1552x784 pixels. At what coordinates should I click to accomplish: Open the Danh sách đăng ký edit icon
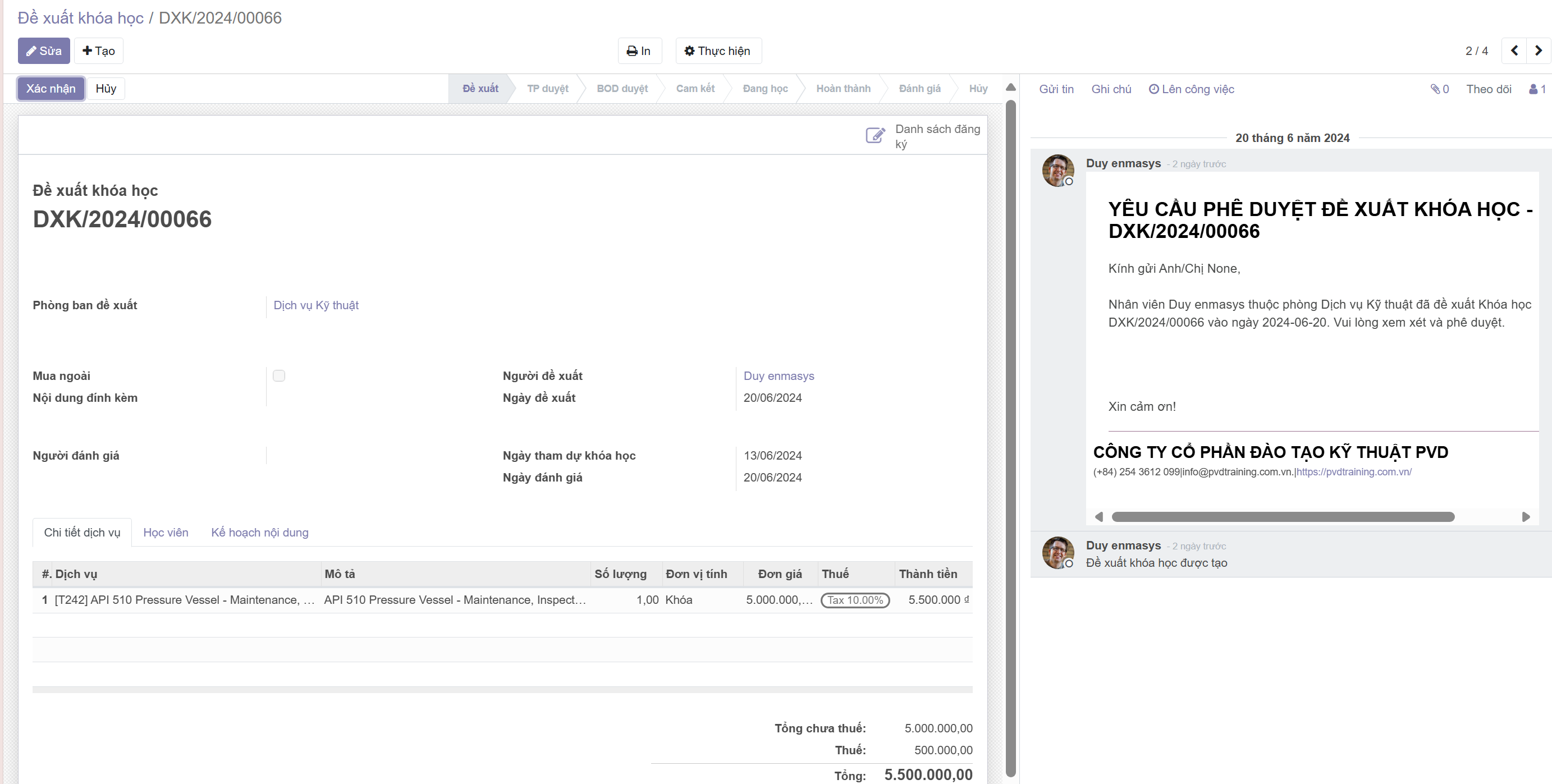click(x=875, y=135)
